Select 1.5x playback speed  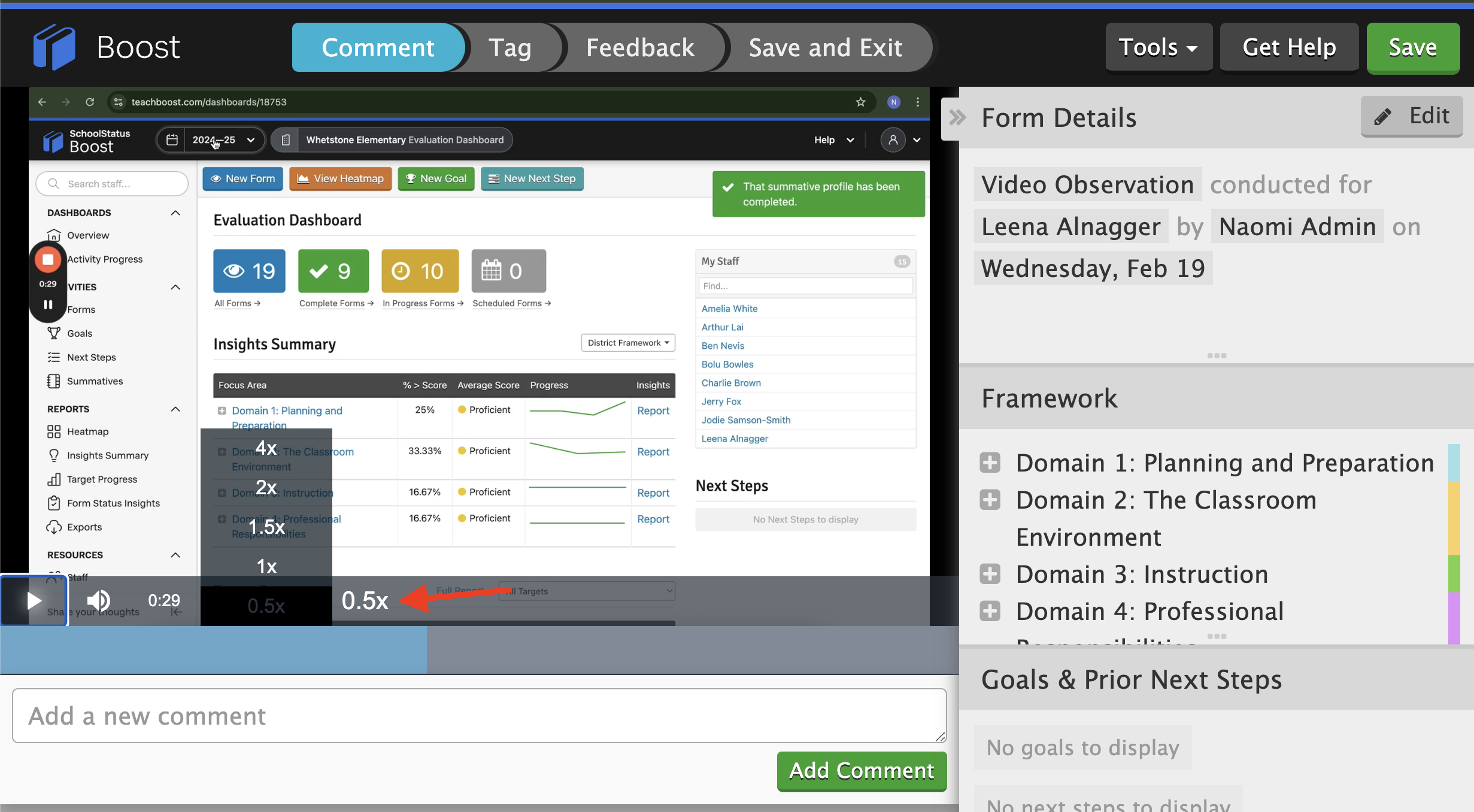[266, 527]
